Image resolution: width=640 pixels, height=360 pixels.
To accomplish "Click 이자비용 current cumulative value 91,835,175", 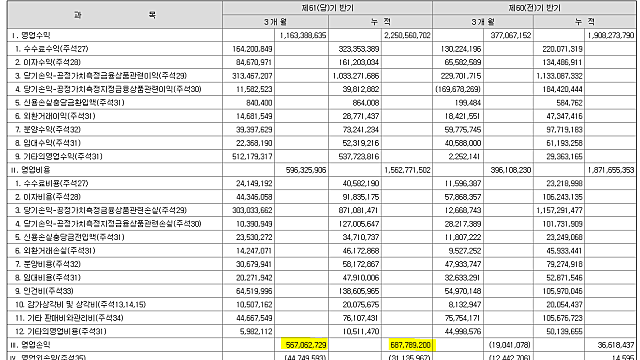I will 361,197.
